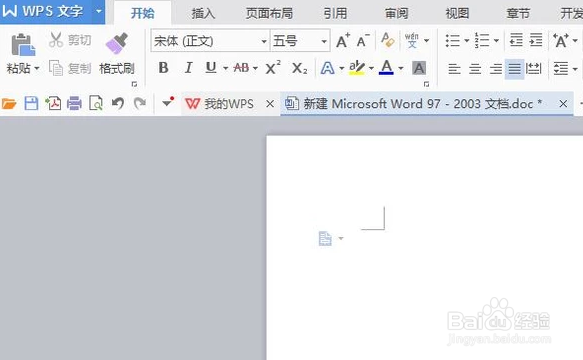Click distributed alignment icon
Image resolution: width=583 pixels, height=360 pixels.
tap(534, 69)
